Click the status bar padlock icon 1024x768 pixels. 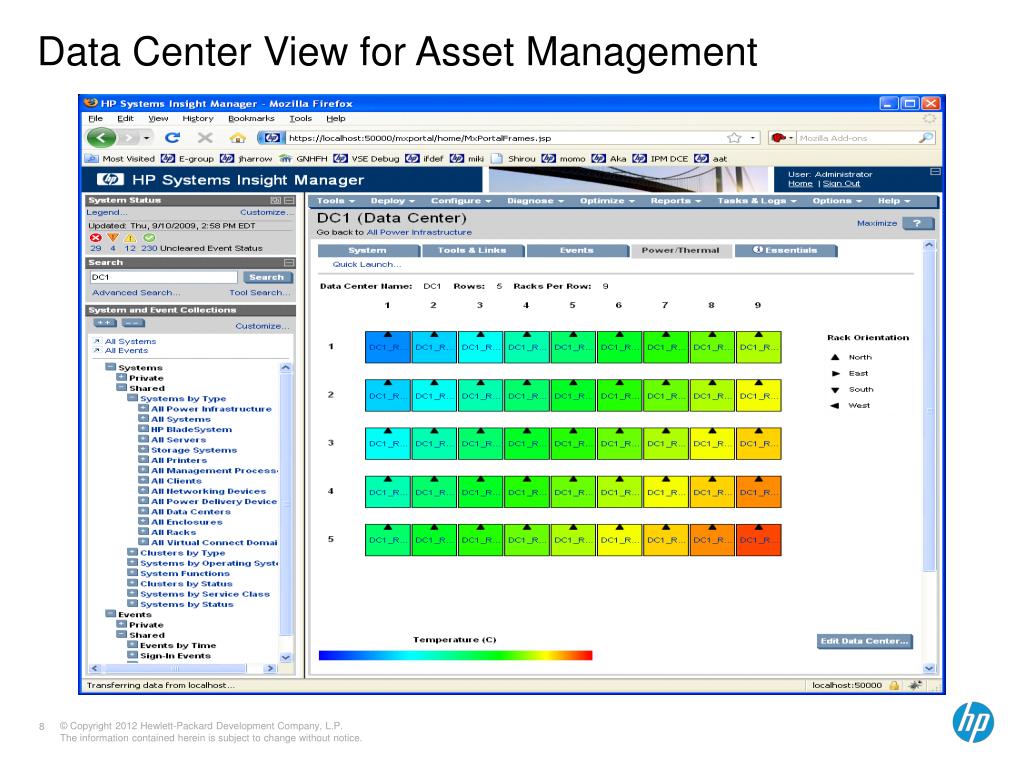click(x=894, y=685)
